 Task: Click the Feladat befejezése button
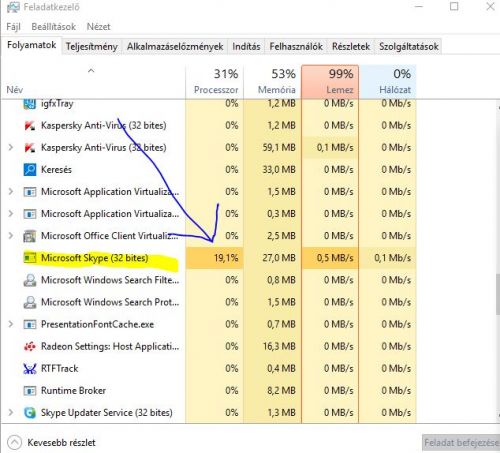pyautogui.click(x=461, y=443)
